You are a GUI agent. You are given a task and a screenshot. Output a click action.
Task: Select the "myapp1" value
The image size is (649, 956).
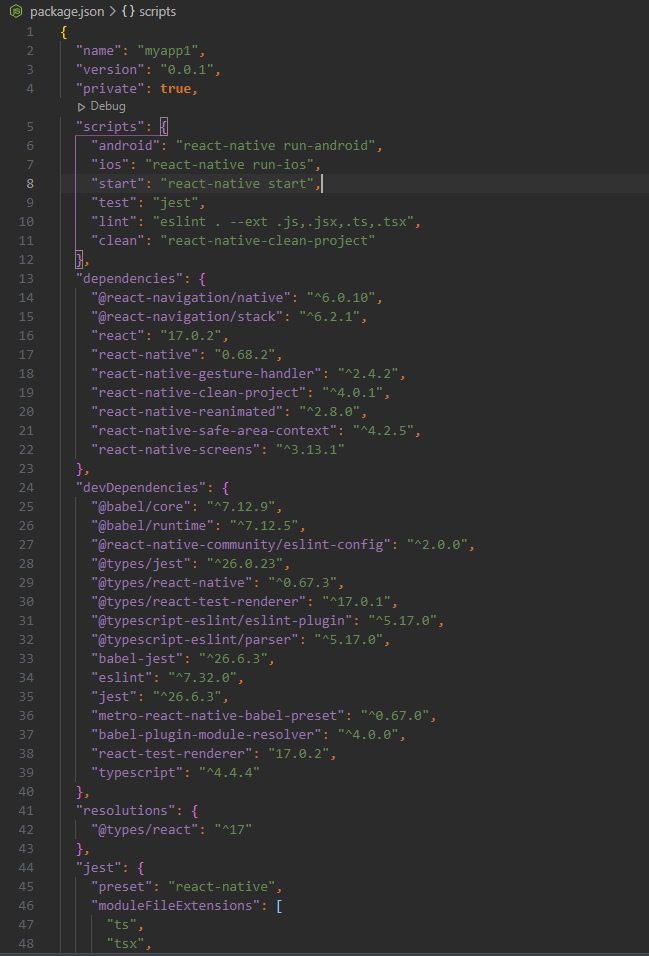[168, 51]
